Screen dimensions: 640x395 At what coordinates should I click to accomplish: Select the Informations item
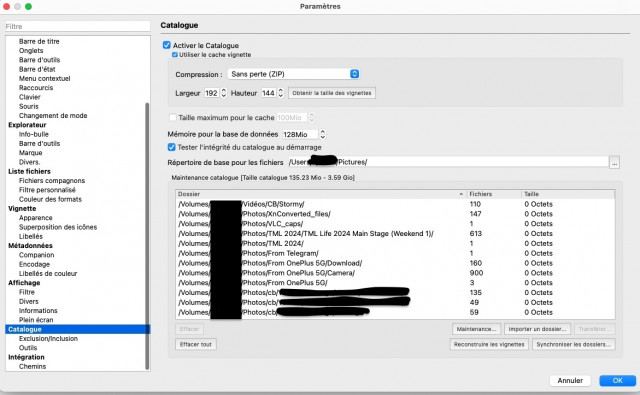(x=38, y=311)
